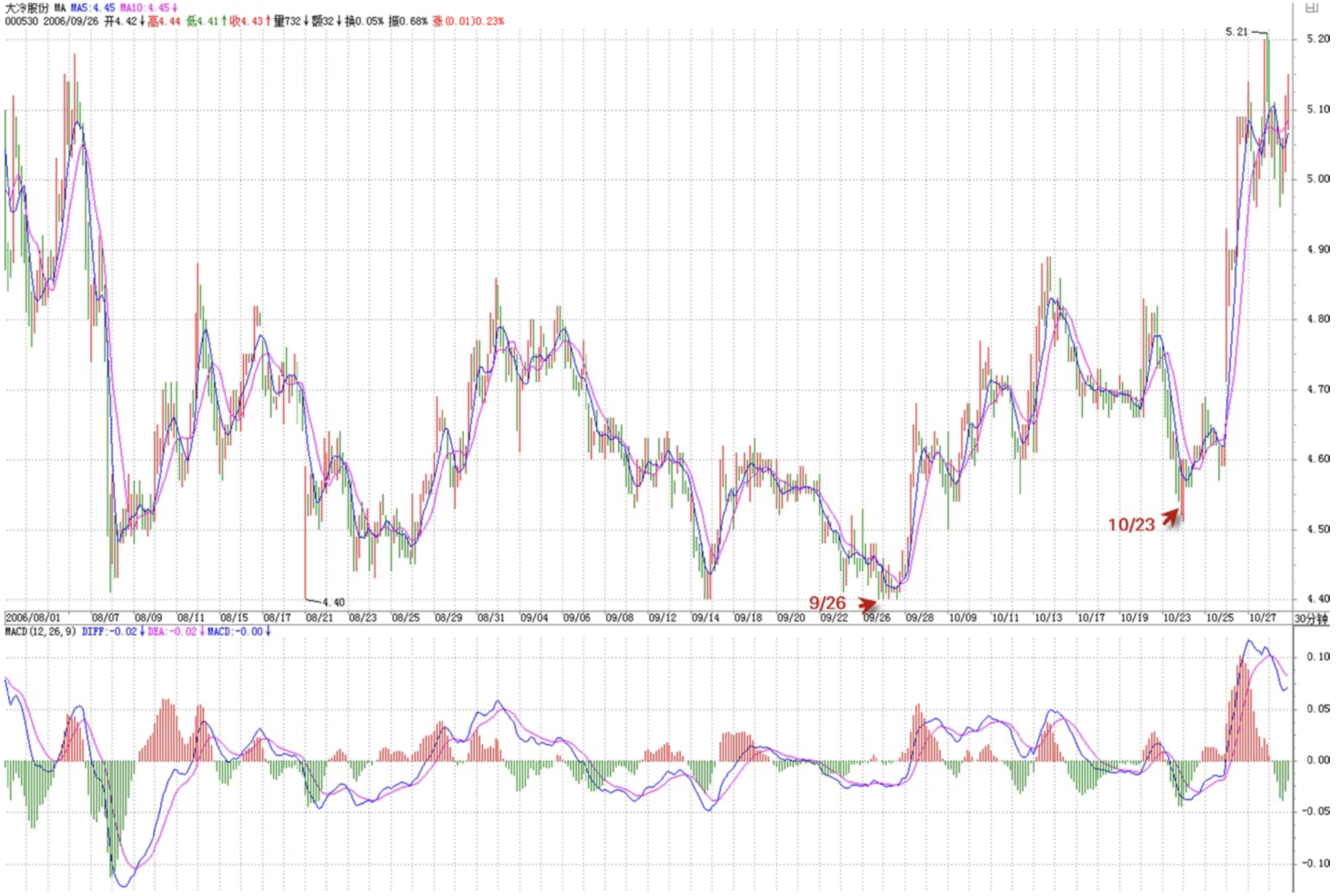Click the stock name 大冷股份

26,8
